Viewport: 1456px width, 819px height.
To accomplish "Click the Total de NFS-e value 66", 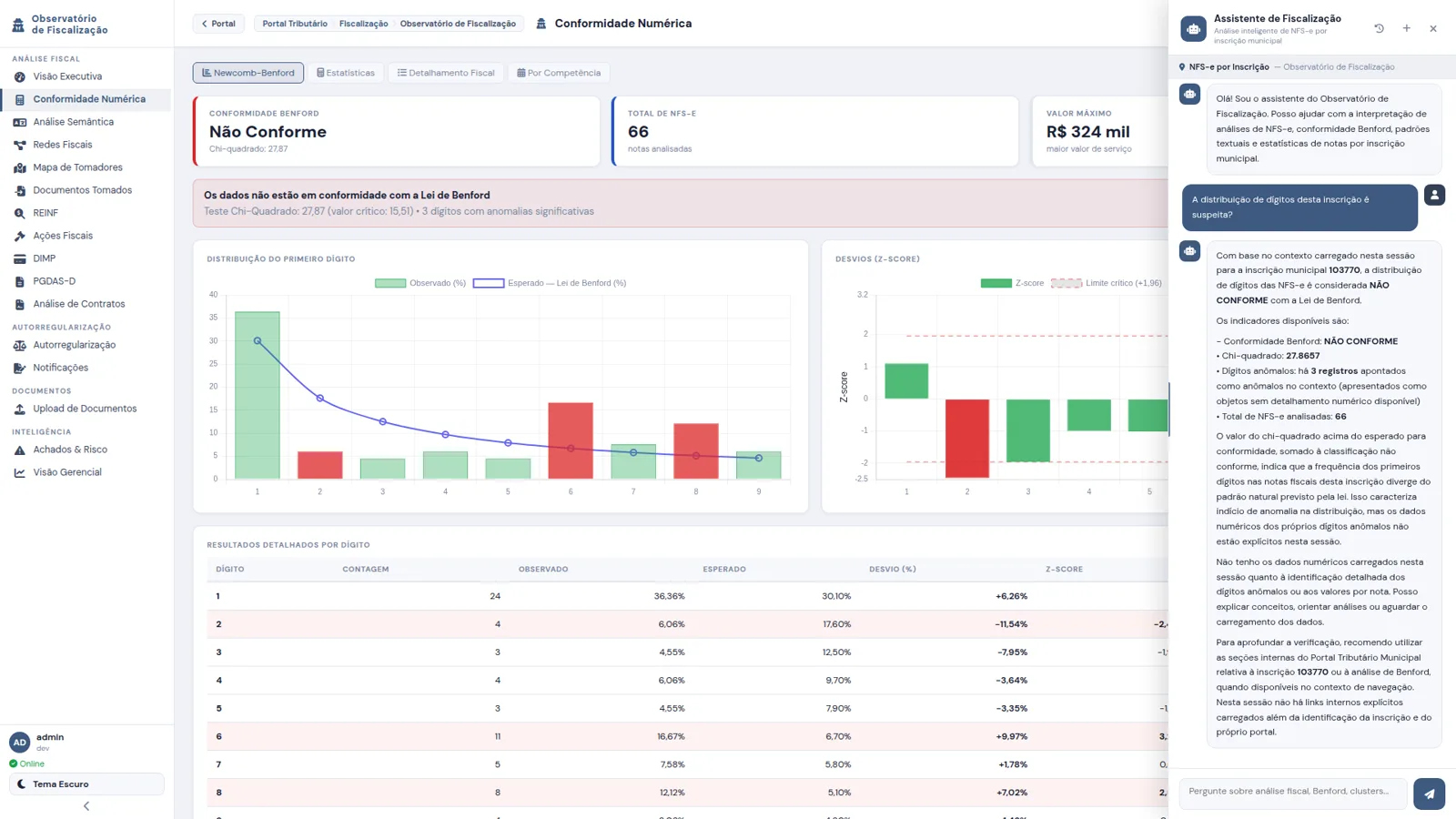I will [x=638, y=132].
